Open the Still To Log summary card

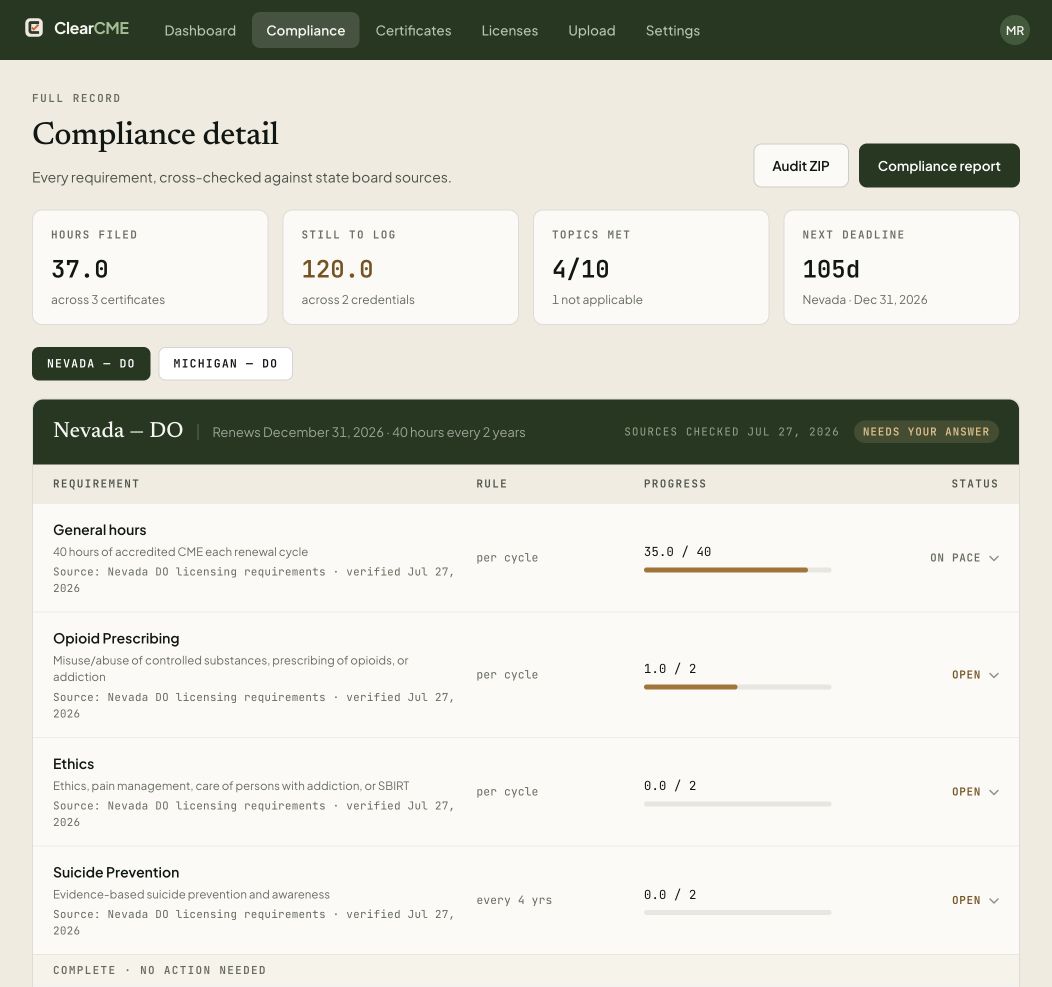pos(401,267)
